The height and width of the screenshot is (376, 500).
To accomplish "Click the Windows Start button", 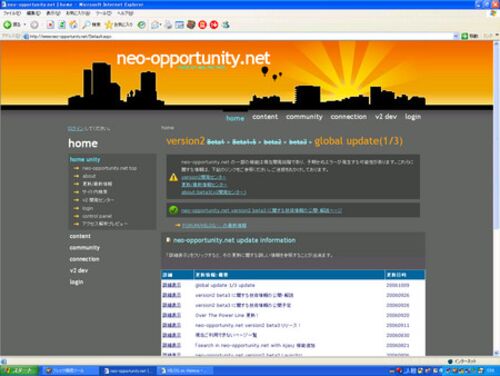I will click(x=19, y=371).
